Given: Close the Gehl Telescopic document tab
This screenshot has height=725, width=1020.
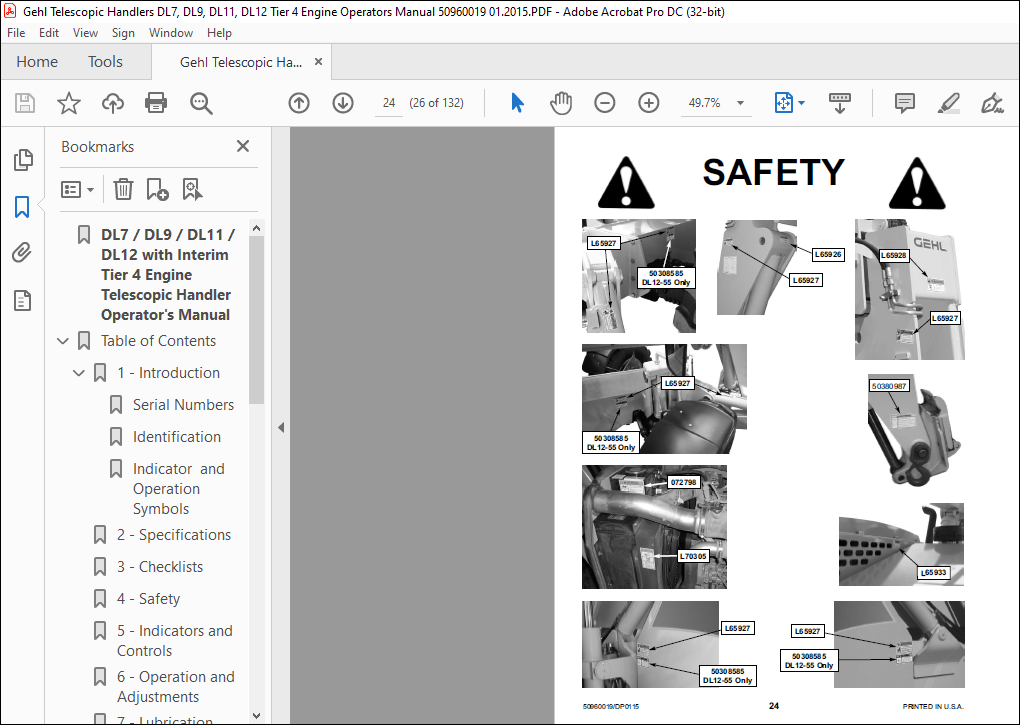Looking at the screenshot, I should (318, 62).
